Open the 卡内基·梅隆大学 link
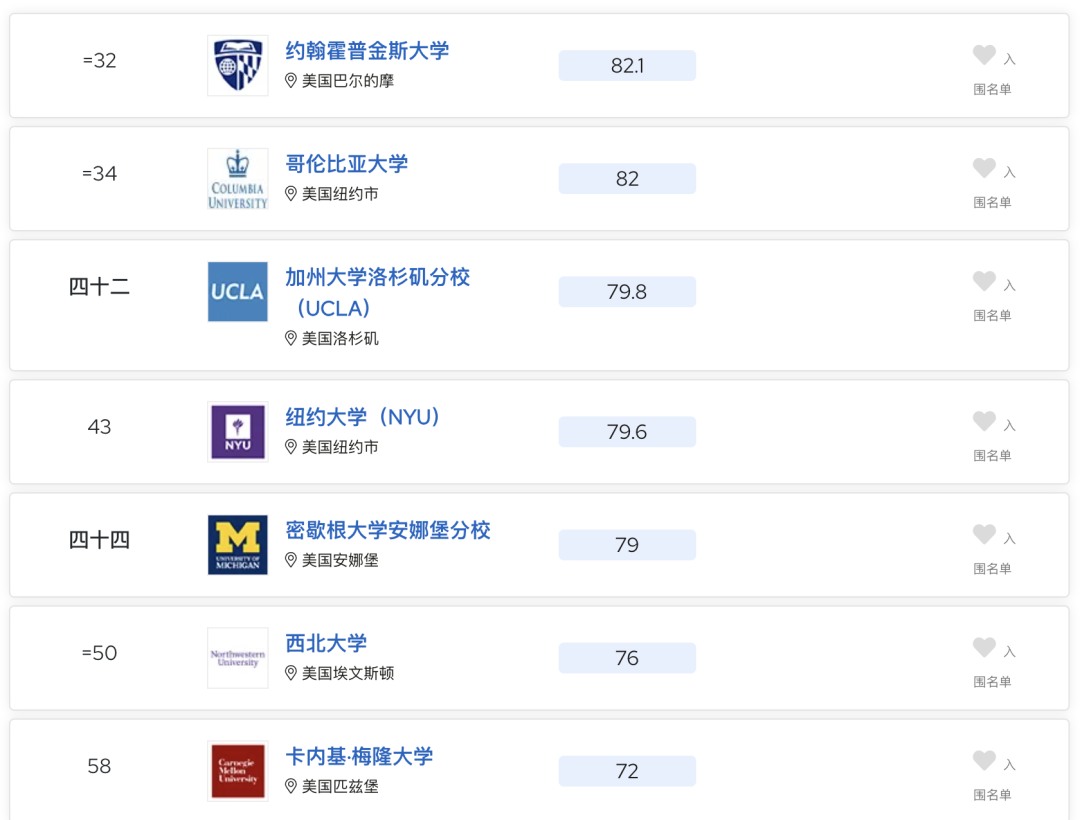1080x820 pixels. pyautogui.click(x=359, y=757)
